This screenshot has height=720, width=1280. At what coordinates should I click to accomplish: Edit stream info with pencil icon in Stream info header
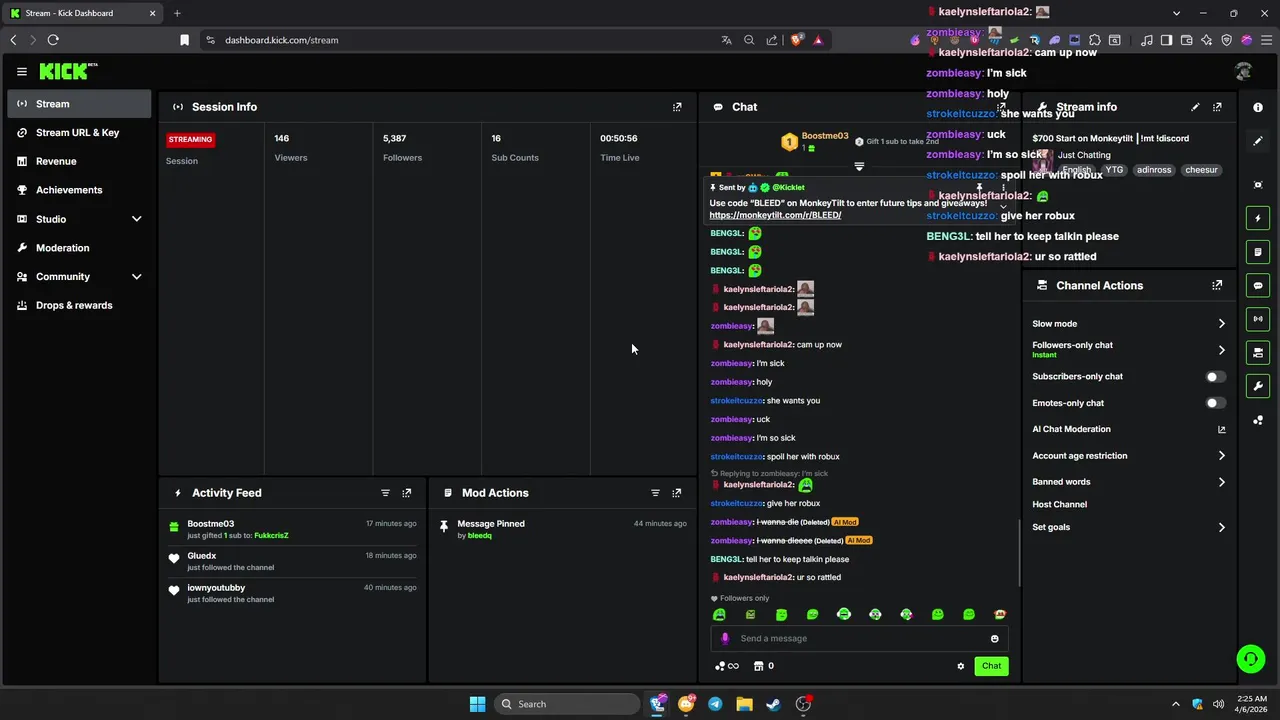tap(1195, 107)
